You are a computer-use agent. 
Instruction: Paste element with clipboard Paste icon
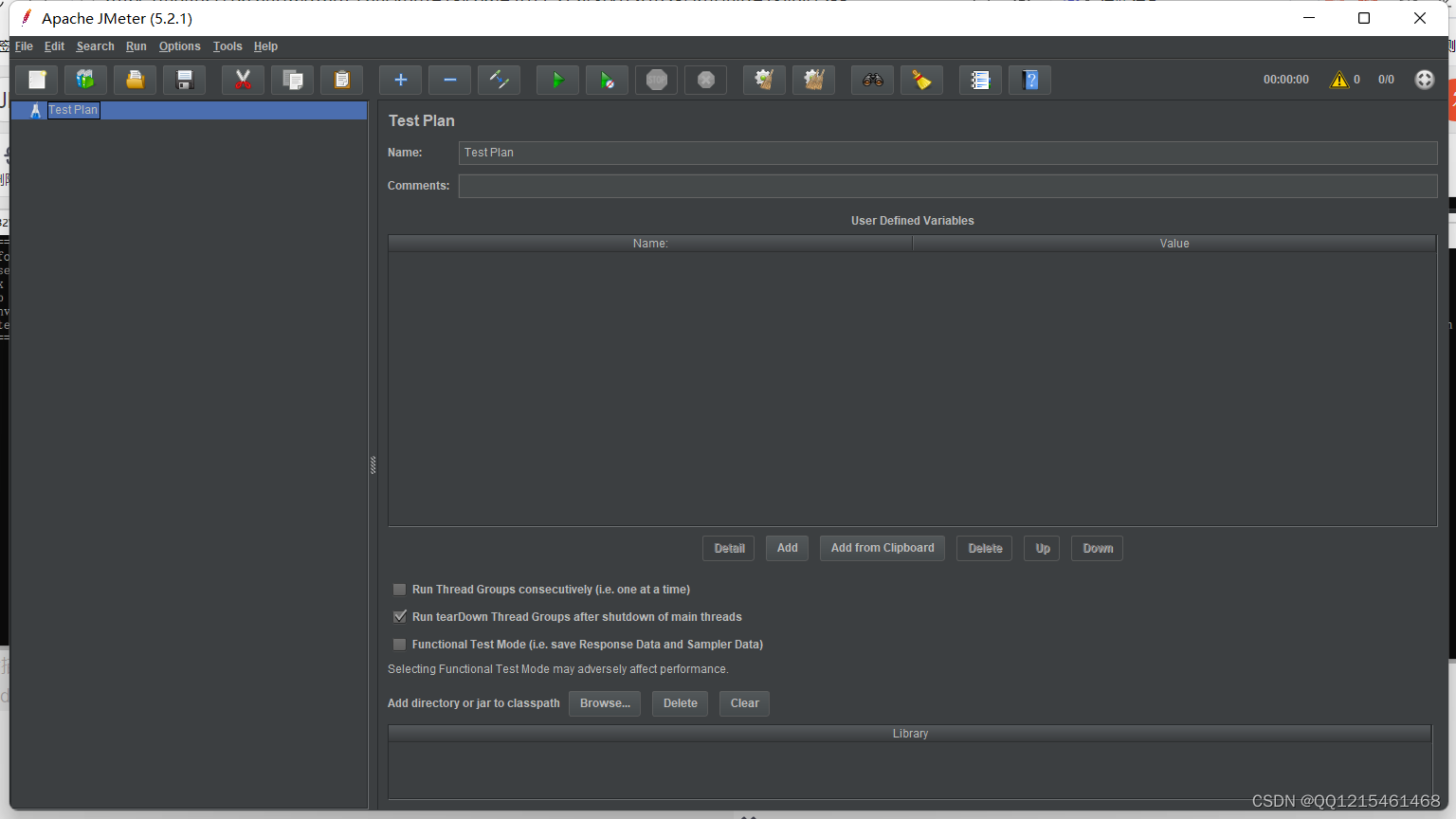tap(342, 80)
